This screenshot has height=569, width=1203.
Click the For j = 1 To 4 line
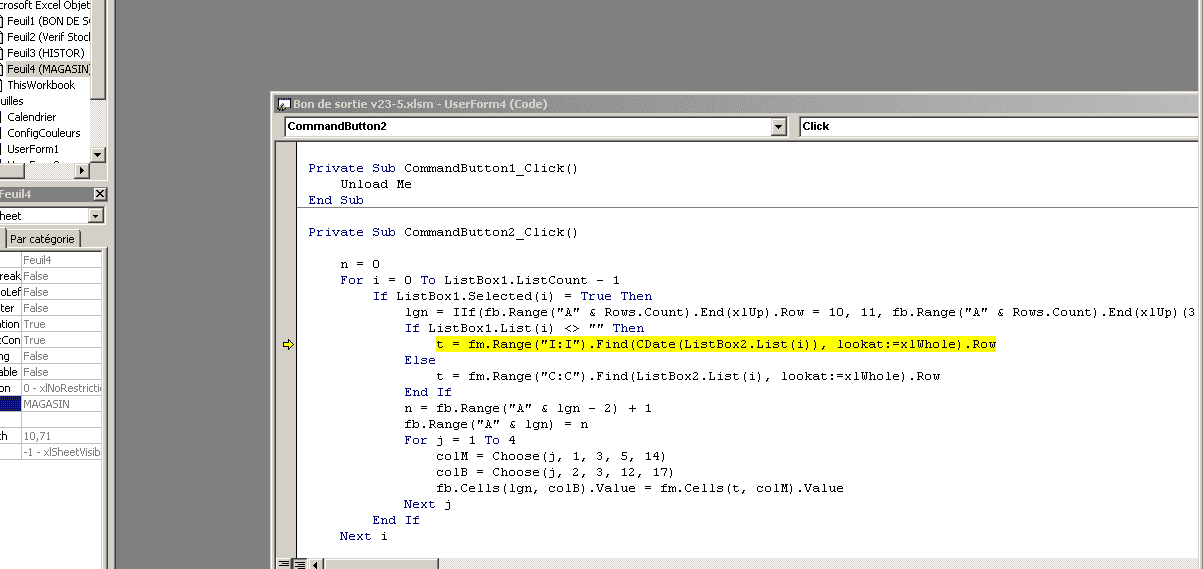pyautogui.click(x=460, y=440)
